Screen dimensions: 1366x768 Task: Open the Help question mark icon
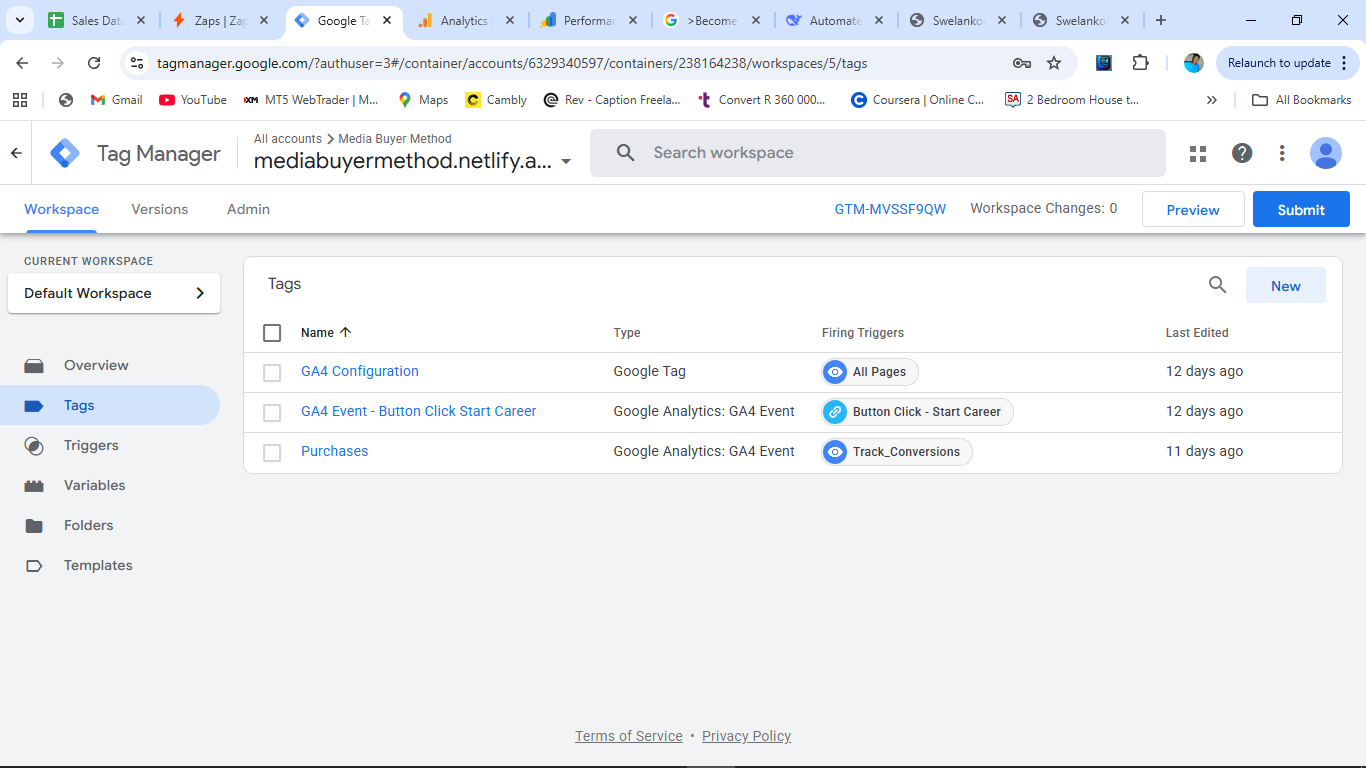(x=1242, y=153)
